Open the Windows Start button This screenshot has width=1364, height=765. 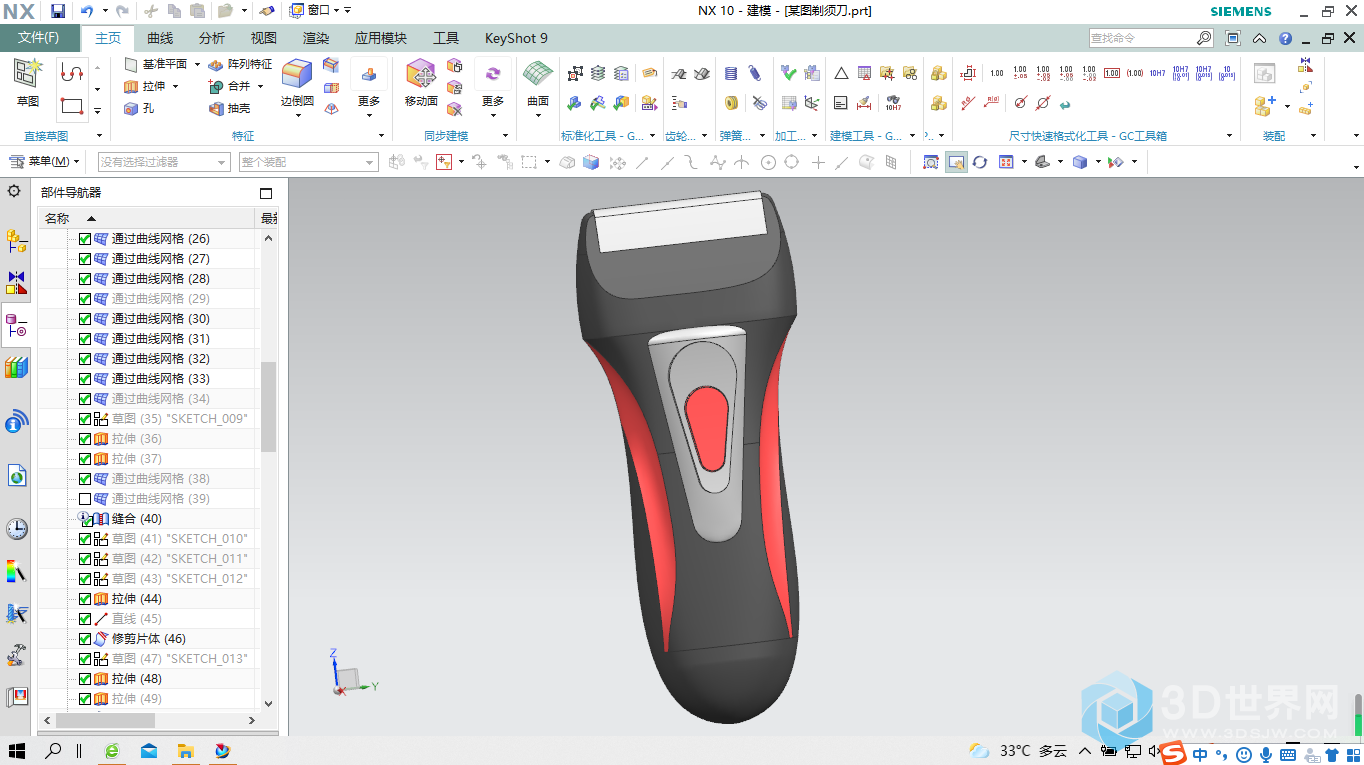pos(17,750)
